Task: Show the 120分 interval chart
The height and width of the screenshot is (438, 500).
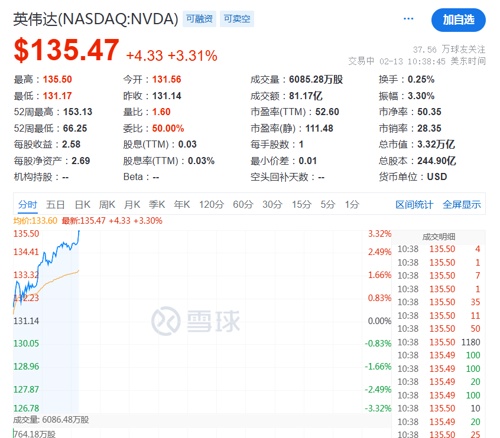Action: [211, 204]
